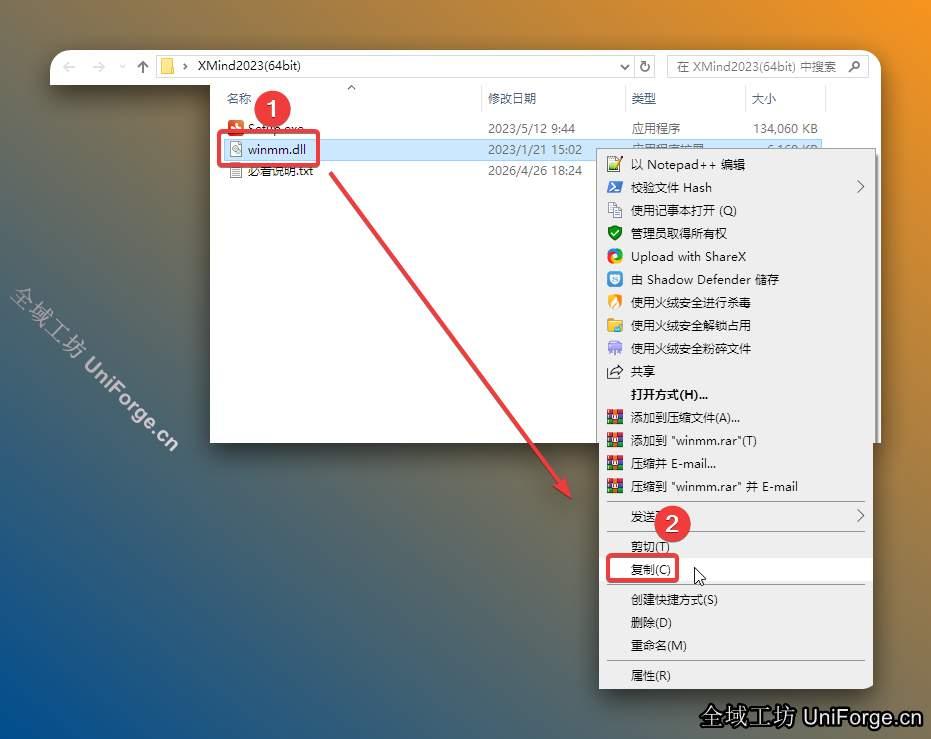Choose 重命名(M) from context menu
This screenshot has width=931, height=739.
tap(736, 646)
